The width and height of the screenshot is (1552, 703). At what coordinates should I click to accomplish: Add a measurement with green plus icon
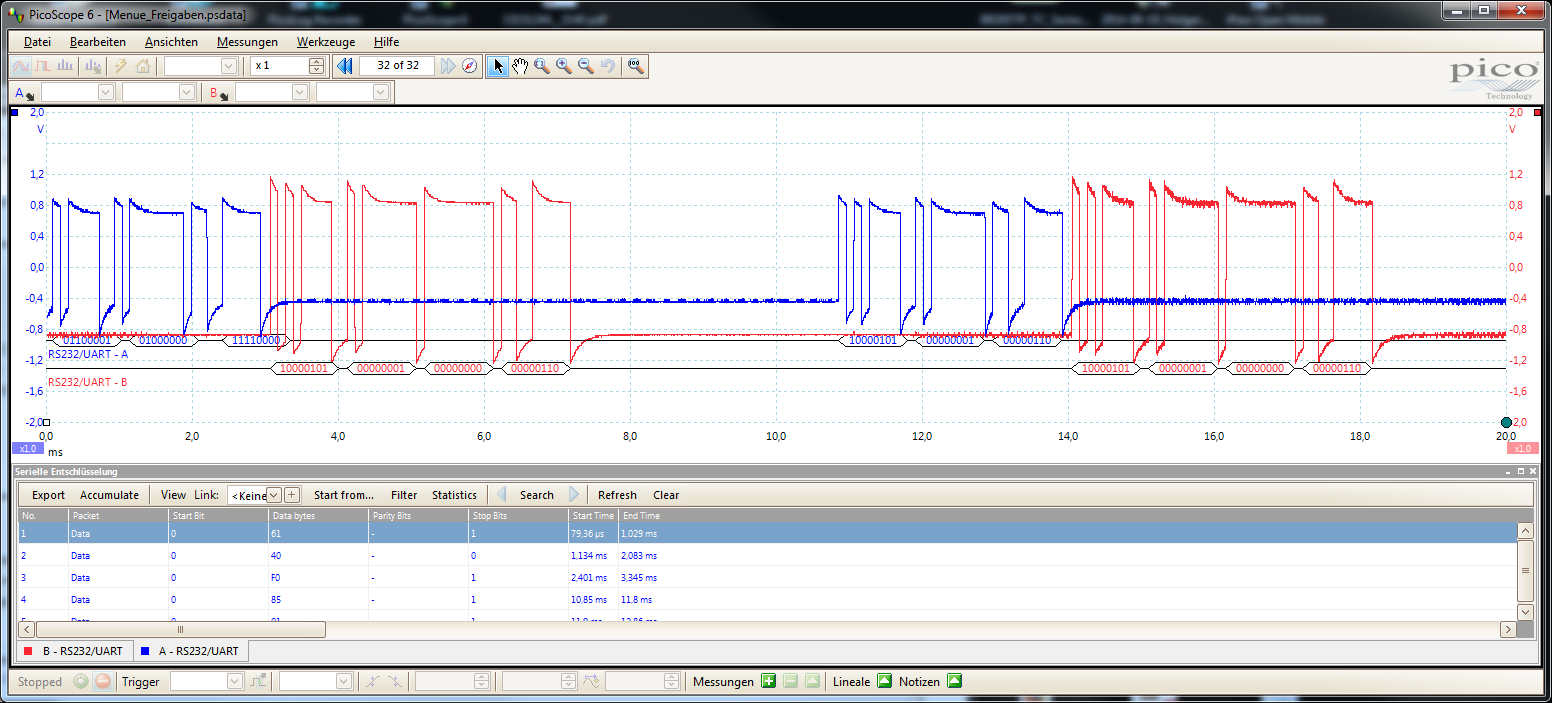pos(768,682)
